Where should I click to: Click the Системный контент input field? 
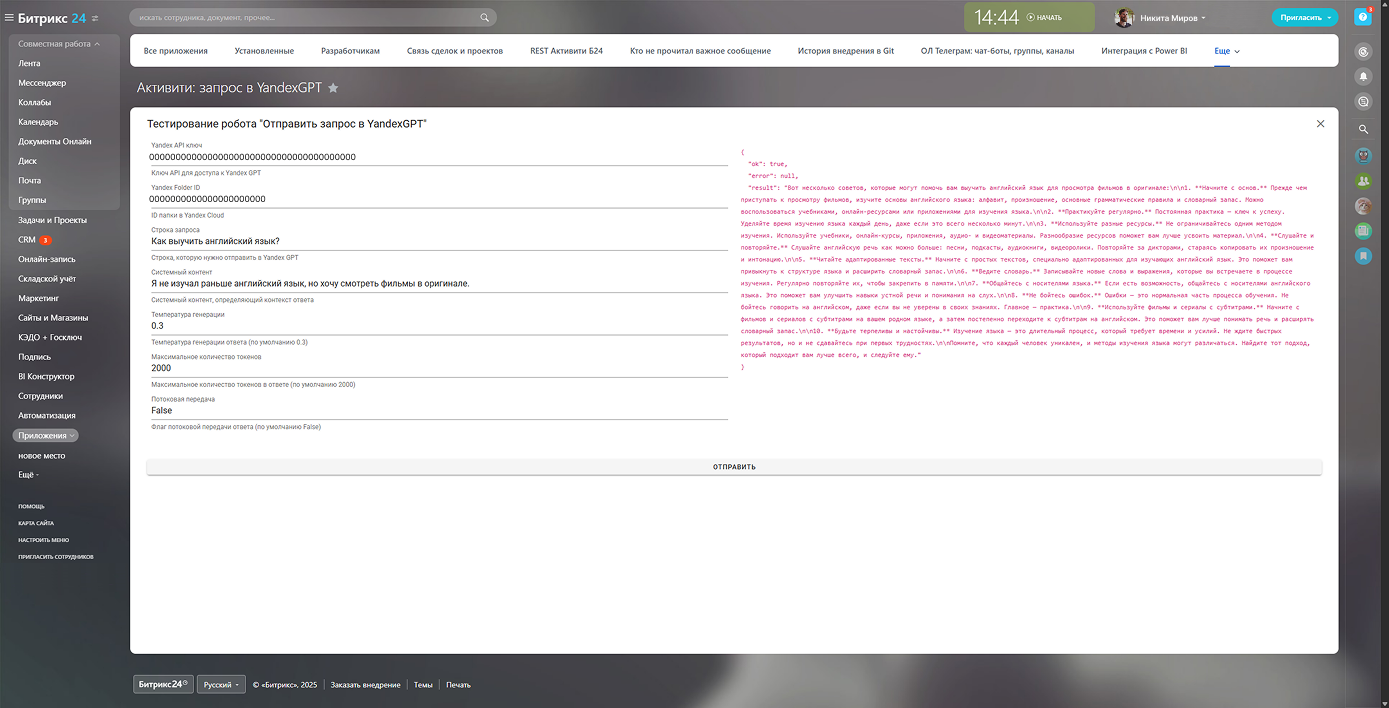point(438,284)
